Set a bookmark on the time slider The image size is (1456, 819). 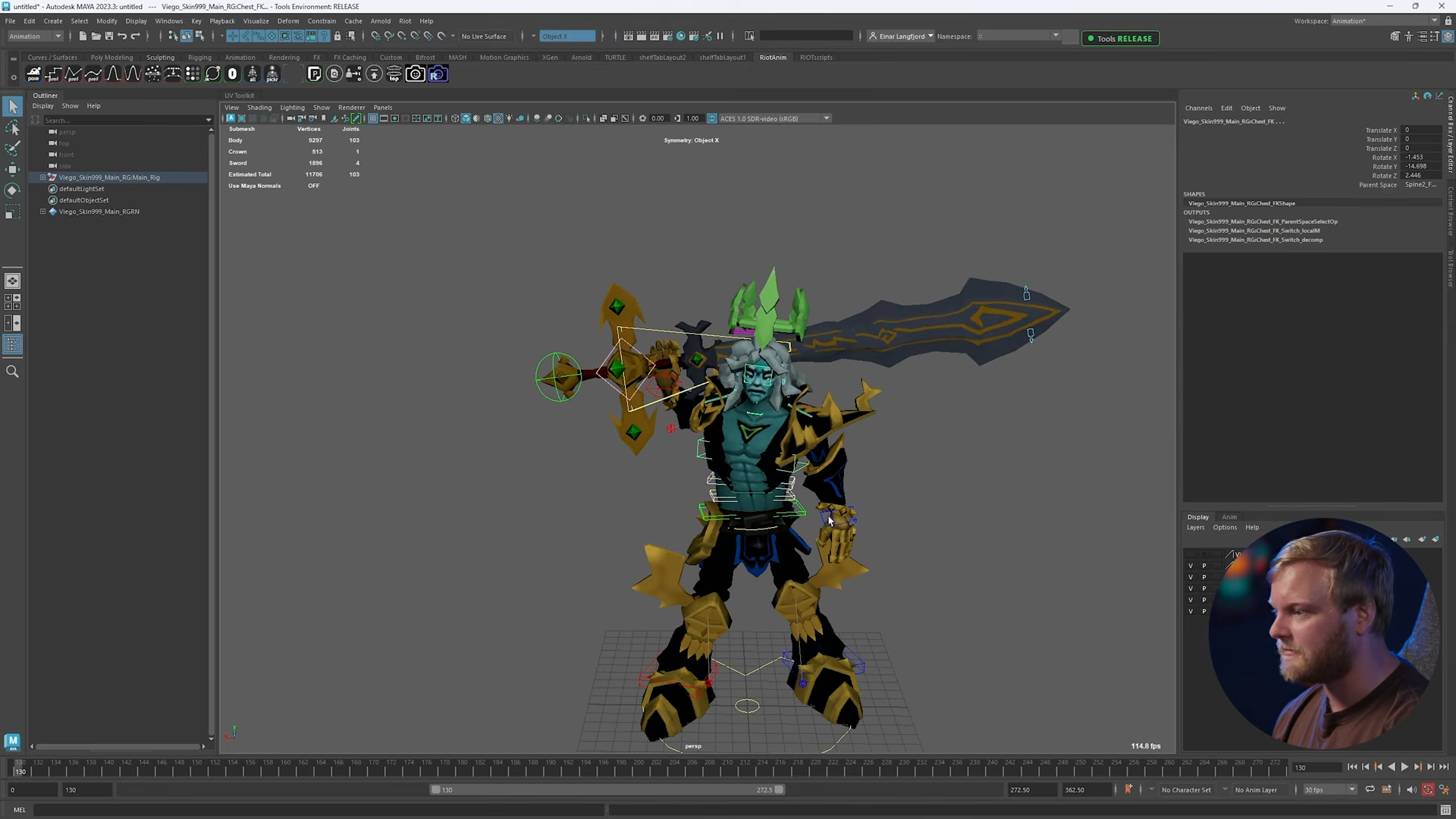(x=1128, y=789)
